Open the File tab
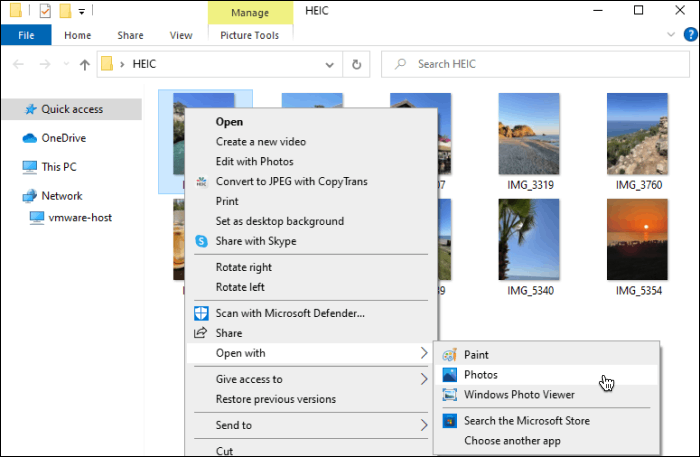Image resolution: width=700 pixels, height=458 pixels. [x=26, y=35]
